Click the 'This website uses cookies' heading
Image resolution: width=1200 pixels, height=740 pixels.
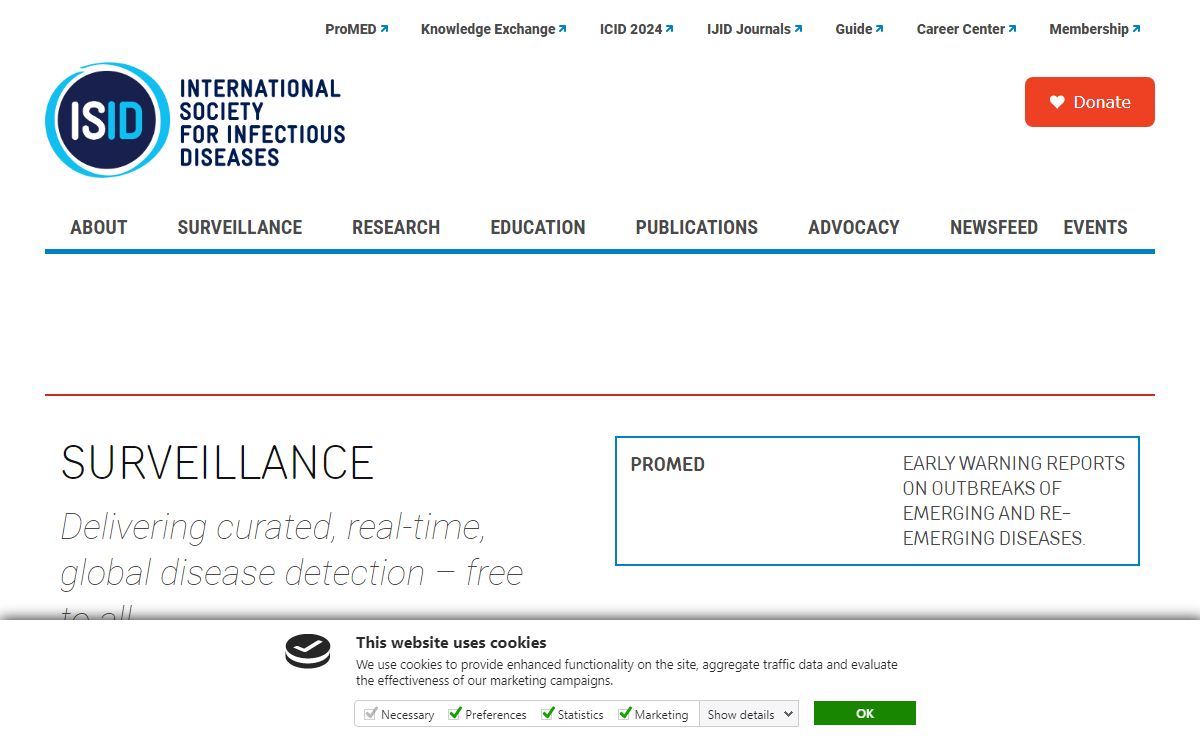(451, 643)
